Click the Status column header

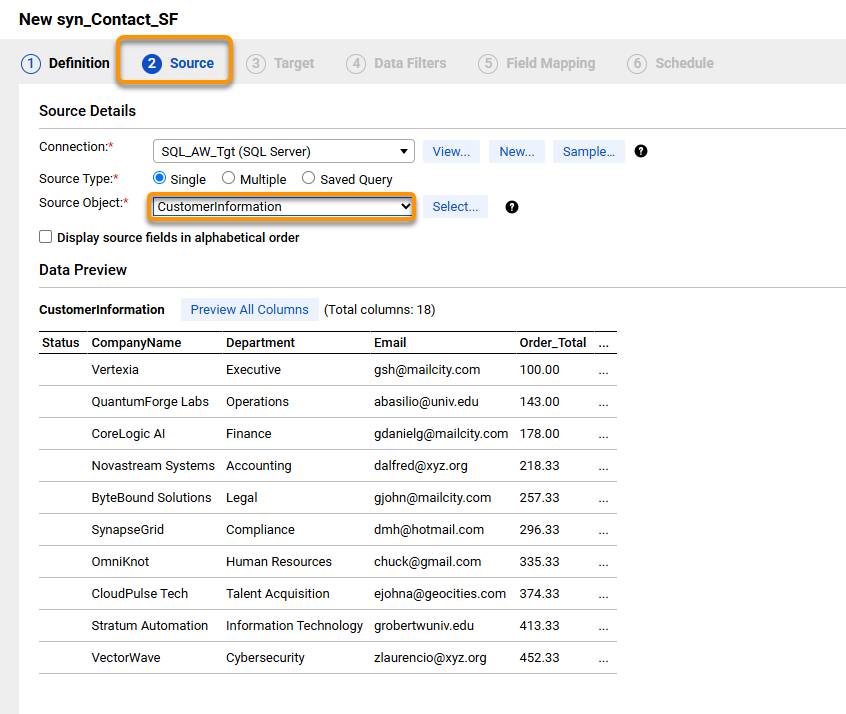coord(60,343)
